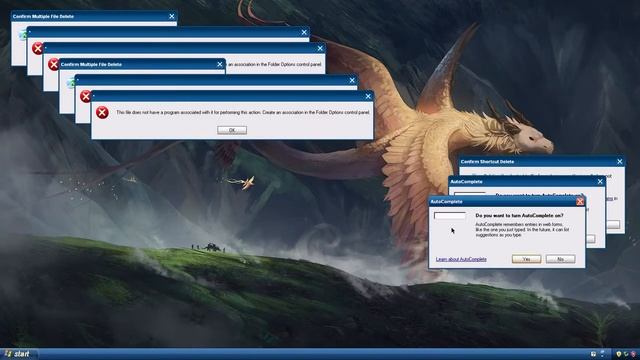Click the white window icon in the system tray

pyautogui.click(x=593, y=354)
